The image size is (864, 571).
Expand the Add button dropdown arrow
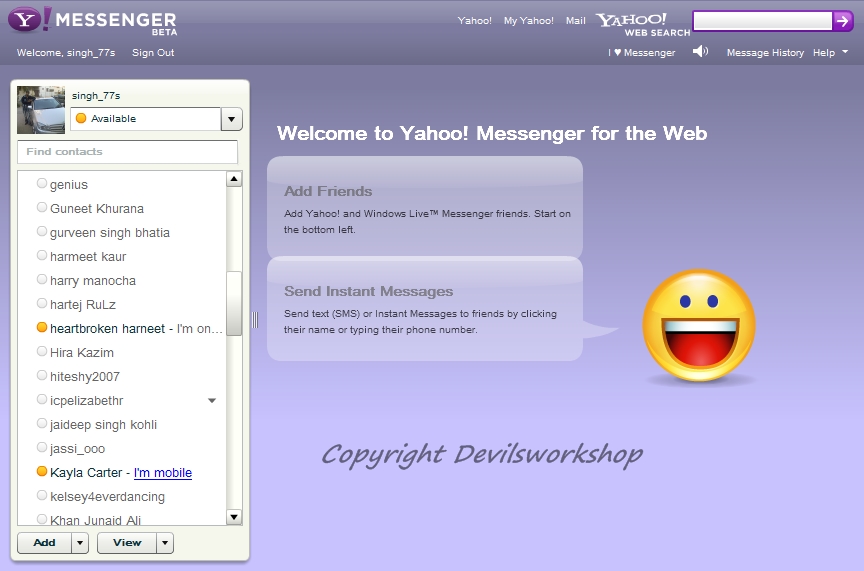pos(80,543)
